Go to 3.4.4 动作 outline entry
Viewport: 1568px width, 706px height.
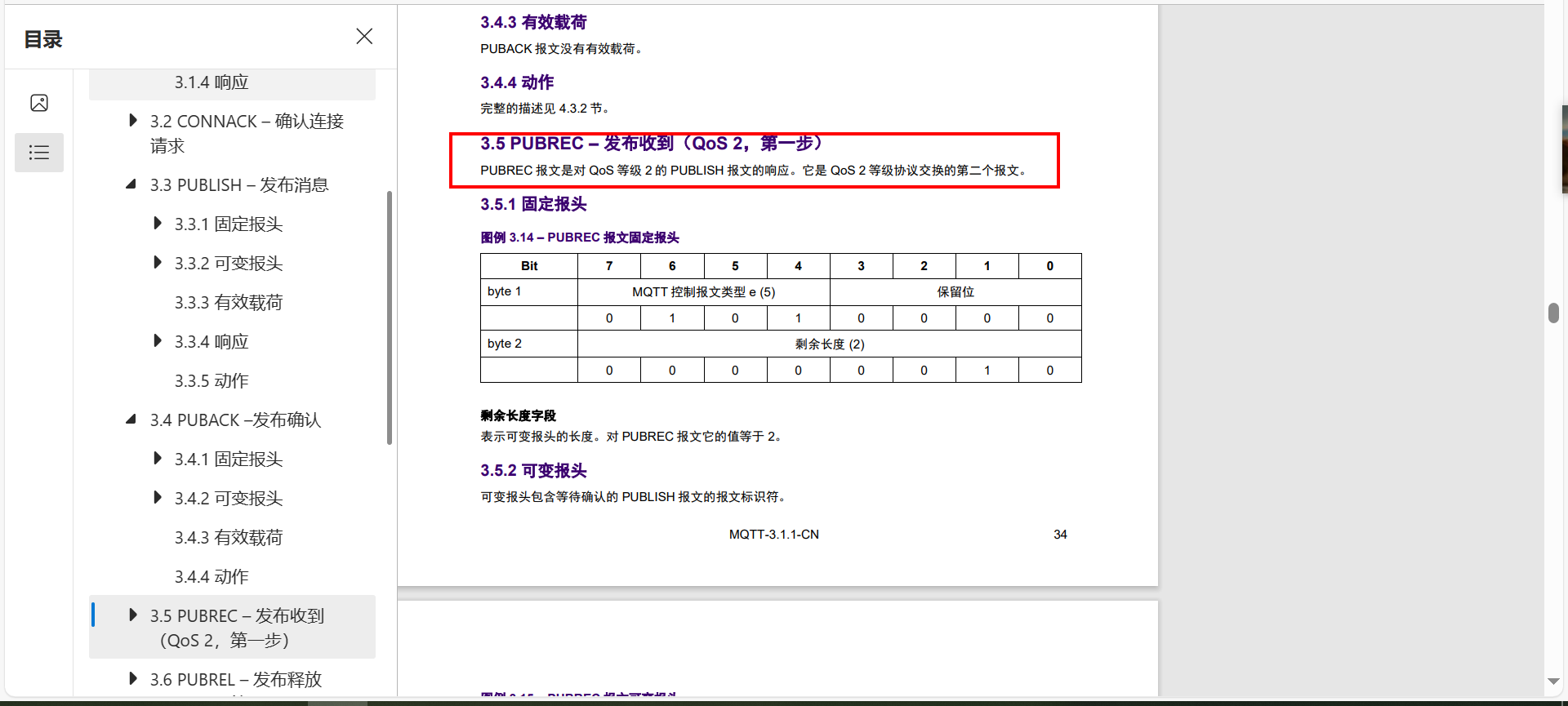(212, 577)
